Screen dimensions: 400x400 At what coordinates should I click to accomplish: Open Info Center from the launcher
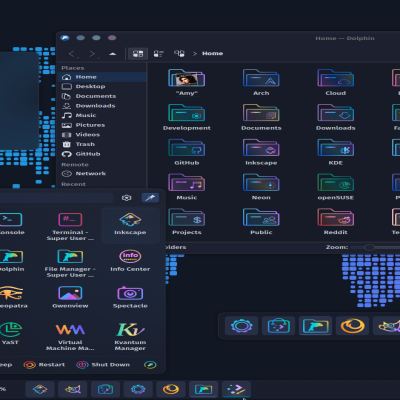coord(130,261)
